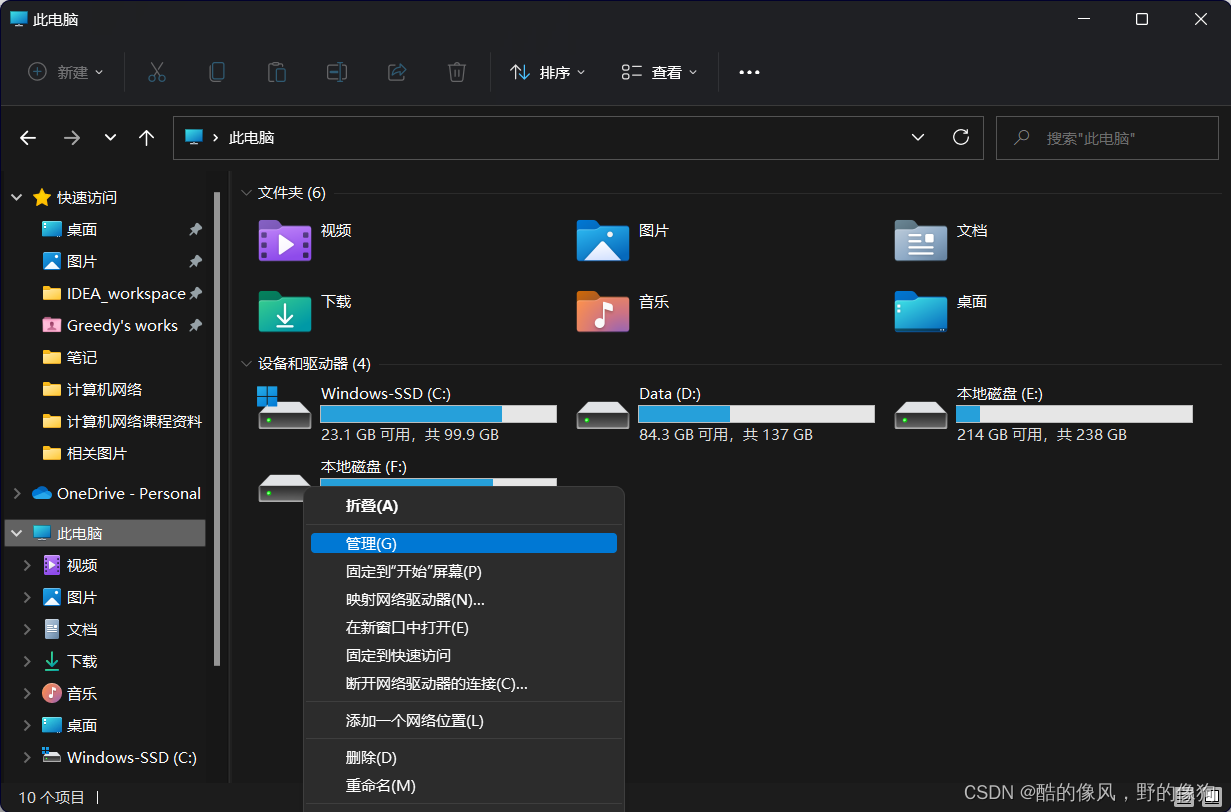The width and height of the screenshot is (1231, 812).
Task: Open the 排序 sort dropdown
Action: click(x=547, y=72)
